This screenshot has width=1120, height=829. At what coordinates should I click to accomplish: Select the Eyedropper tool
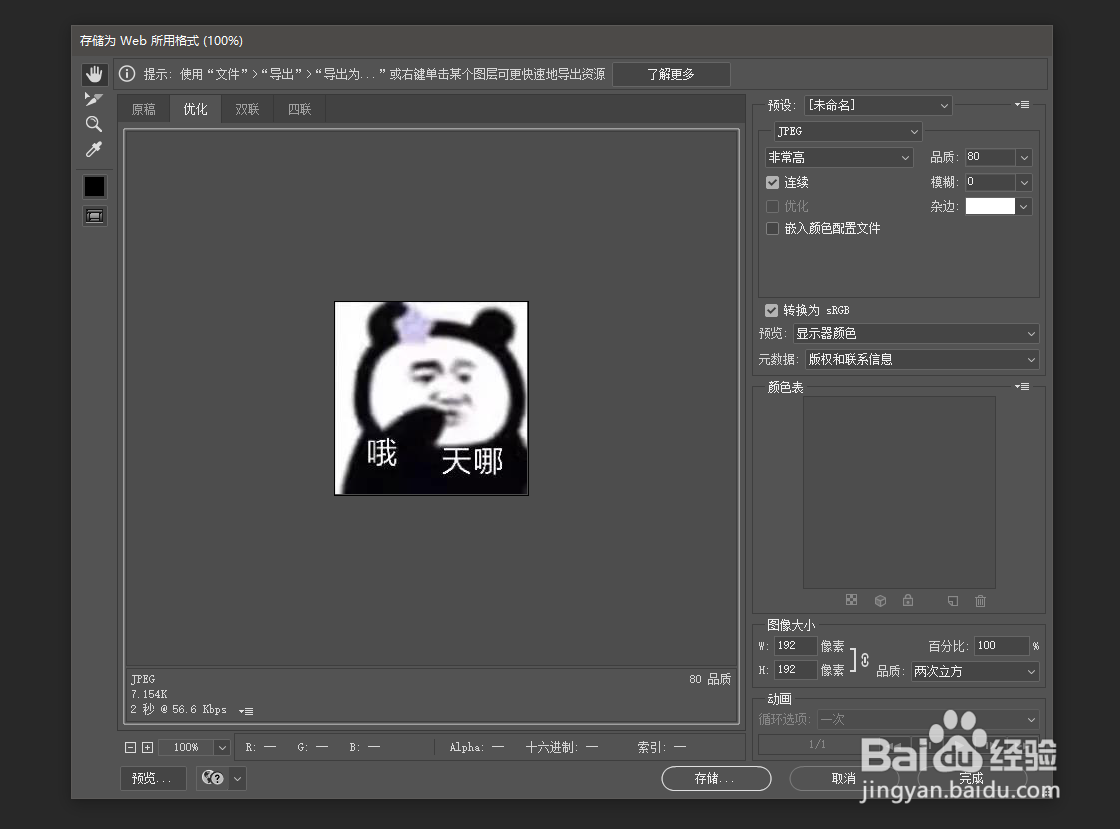(94, 149)
